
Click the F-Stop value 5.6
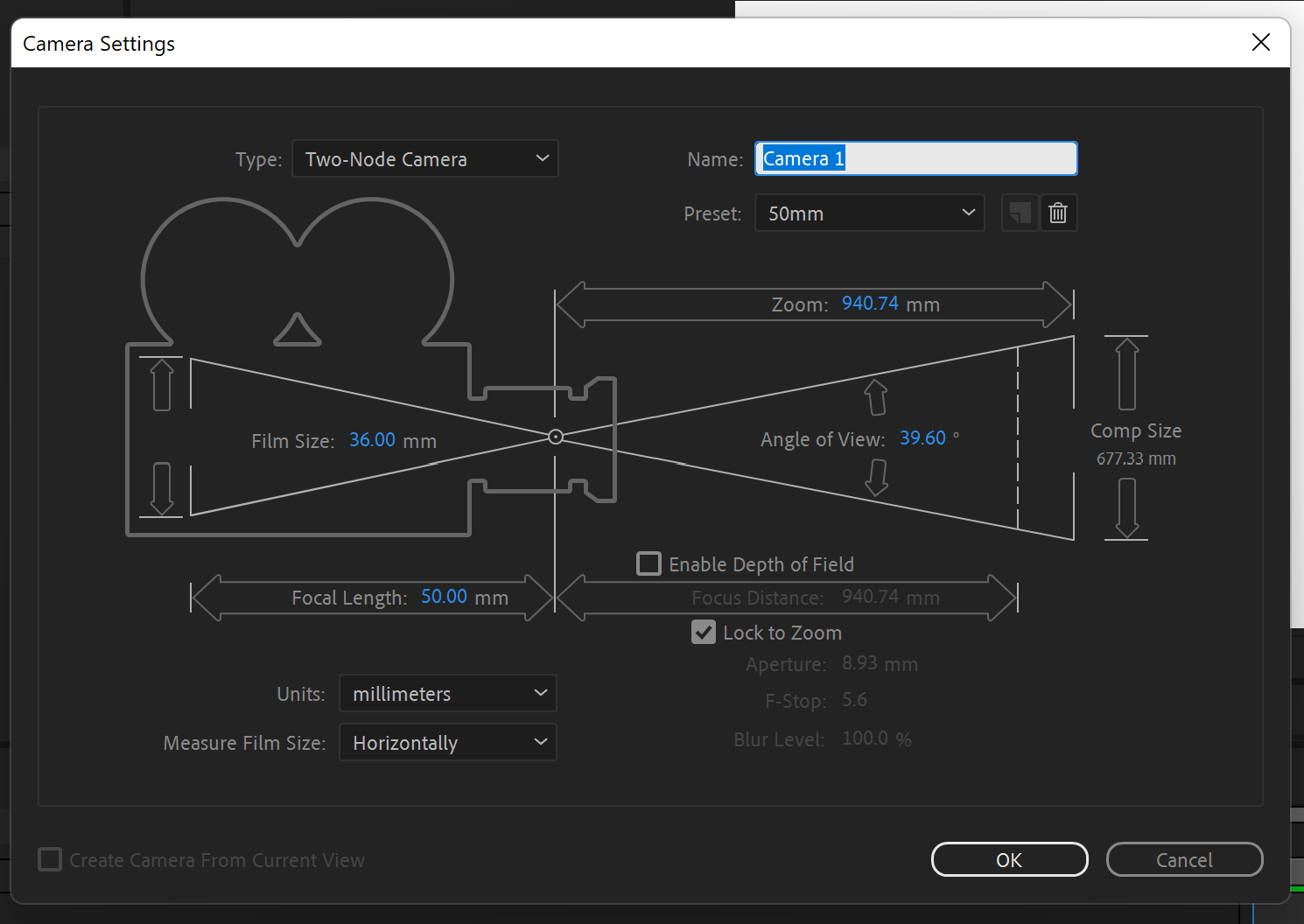point(854,699)
